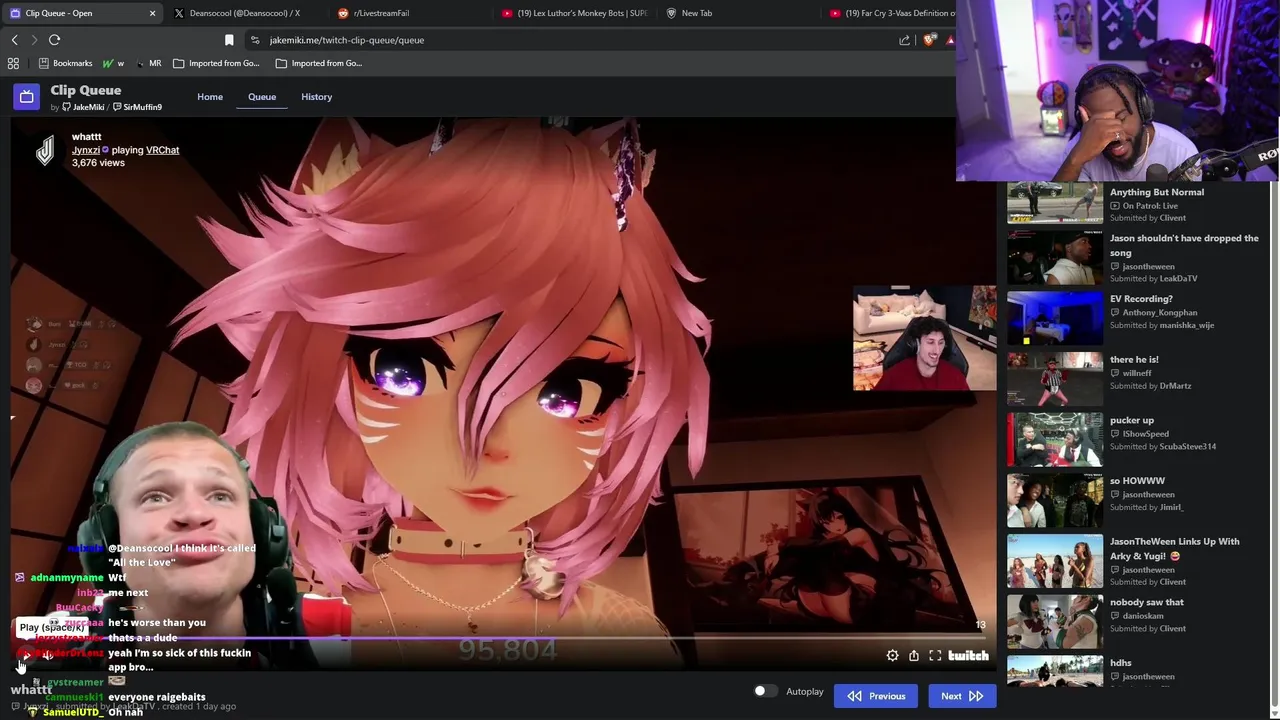Toggle fullscreen on the video player
1280x720 pixels.
coord(935,656)
